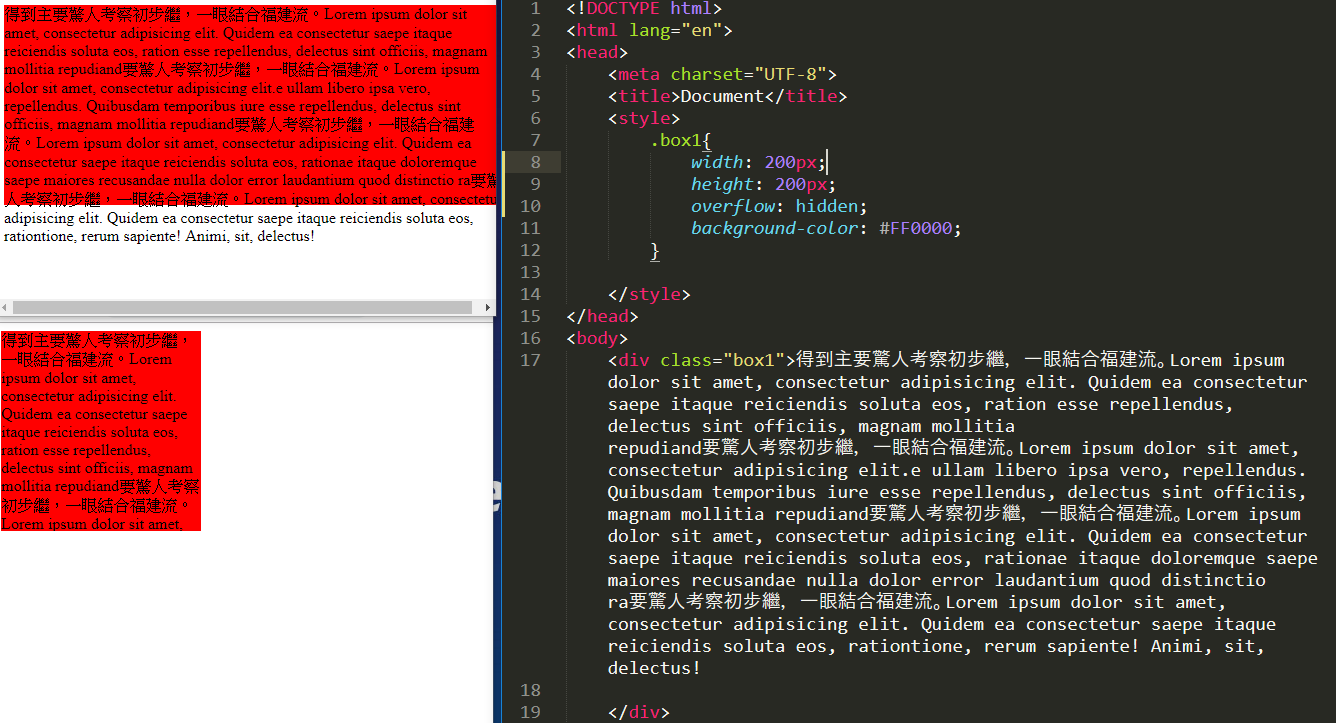Click line number 17 in the gutter
The height and width of the screenshot is (723, 1336).
[531, 360]
